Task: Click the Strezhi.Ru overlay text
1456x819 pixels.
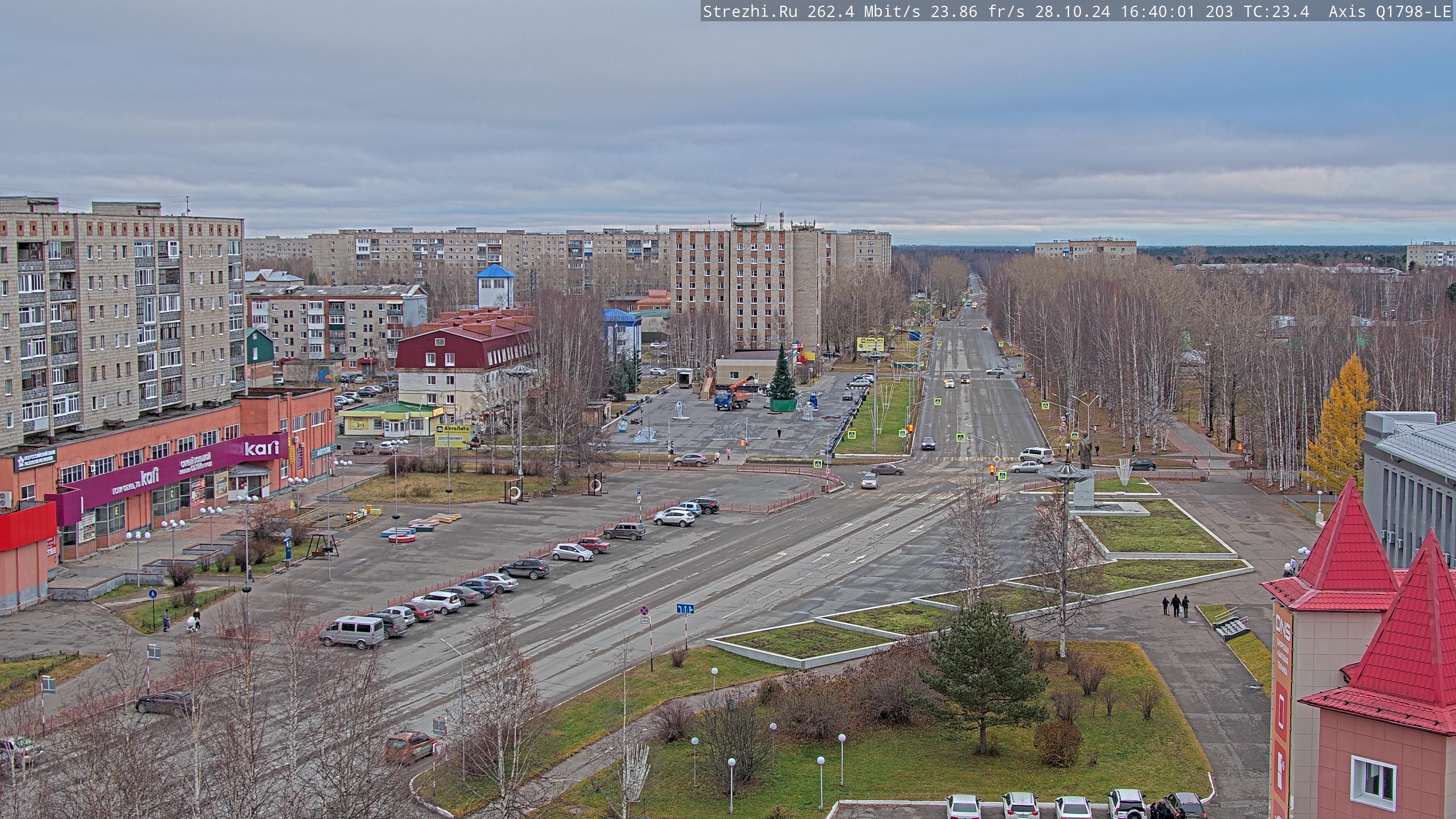Action: (750, 11)
